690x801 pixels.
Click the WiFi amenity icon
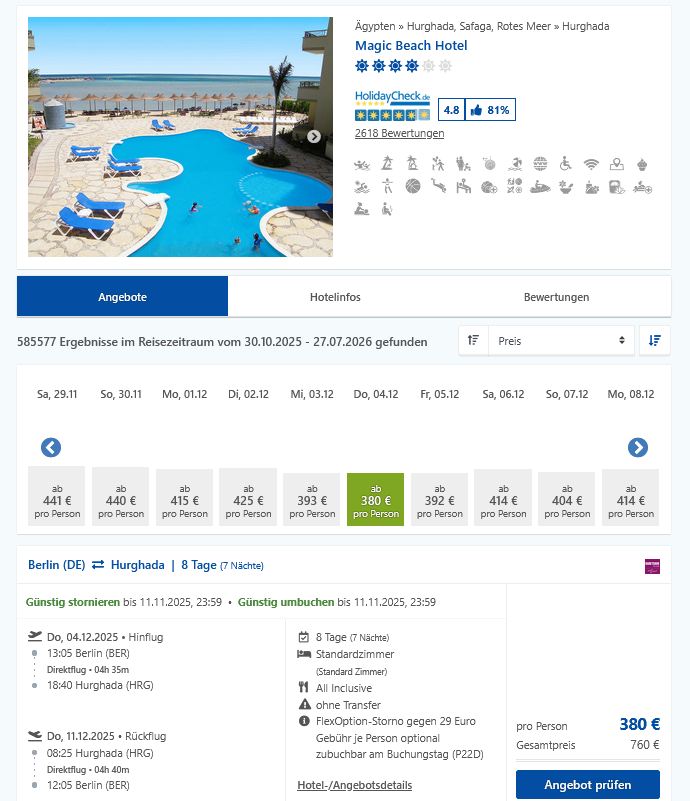coord(591,164)
